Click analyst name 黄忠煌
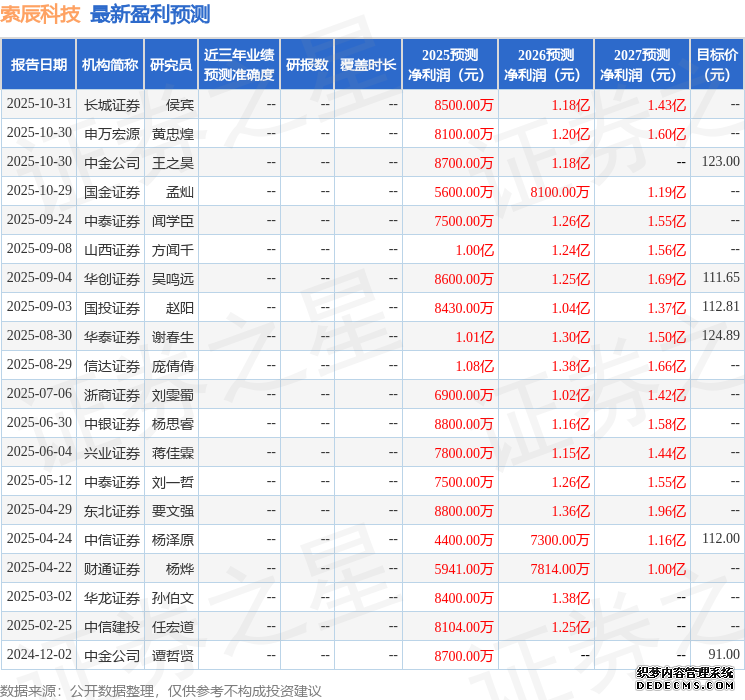 click(172, 133)
